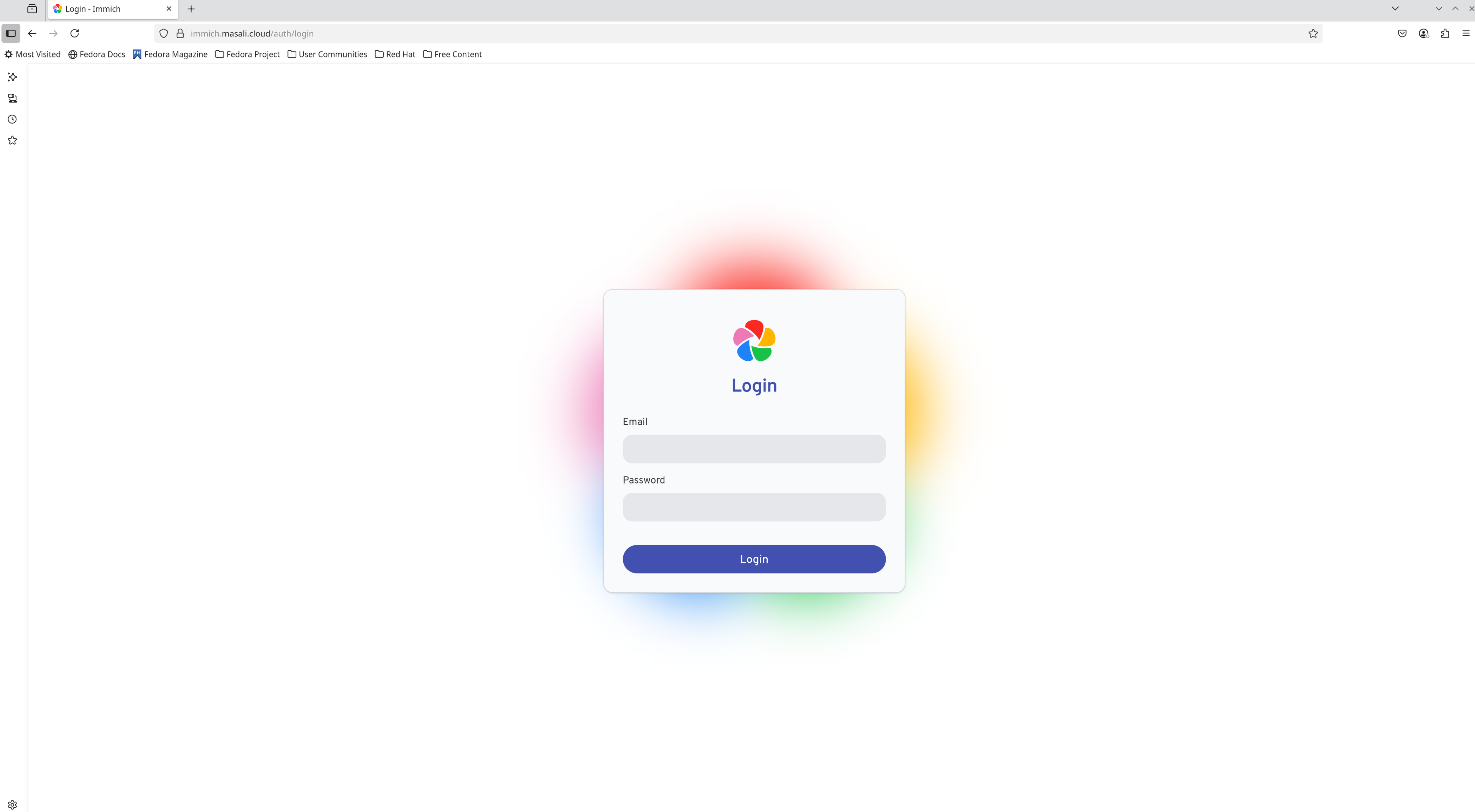Click the Save to Pocket icon

pyautogui.click(x=1402, y=33)
